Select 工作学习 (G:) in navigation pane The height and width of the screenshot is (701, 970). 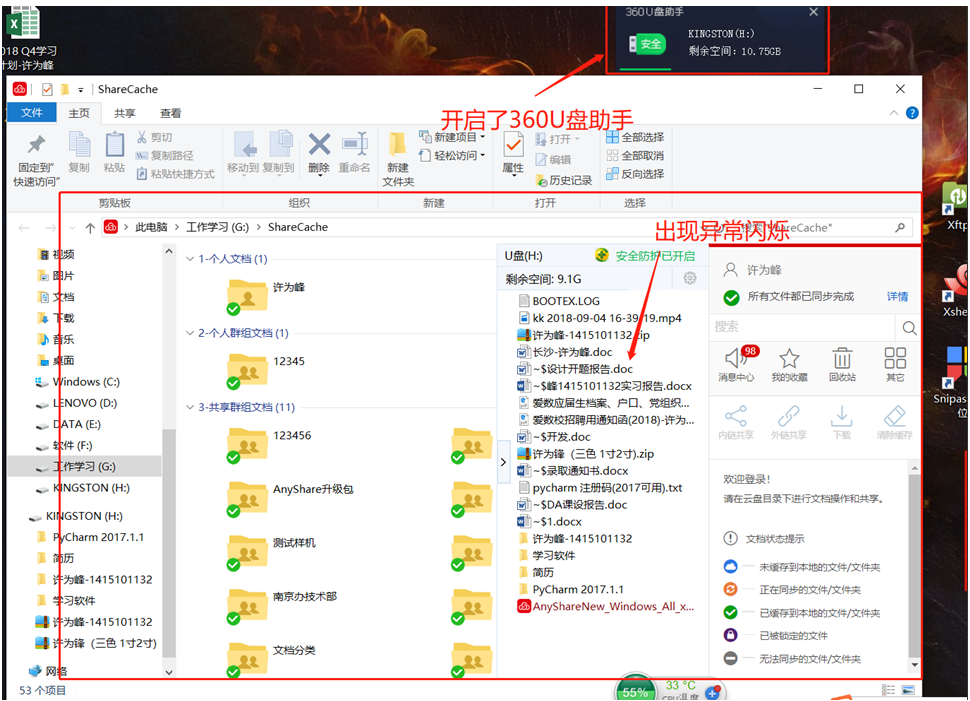pos(84,467)
